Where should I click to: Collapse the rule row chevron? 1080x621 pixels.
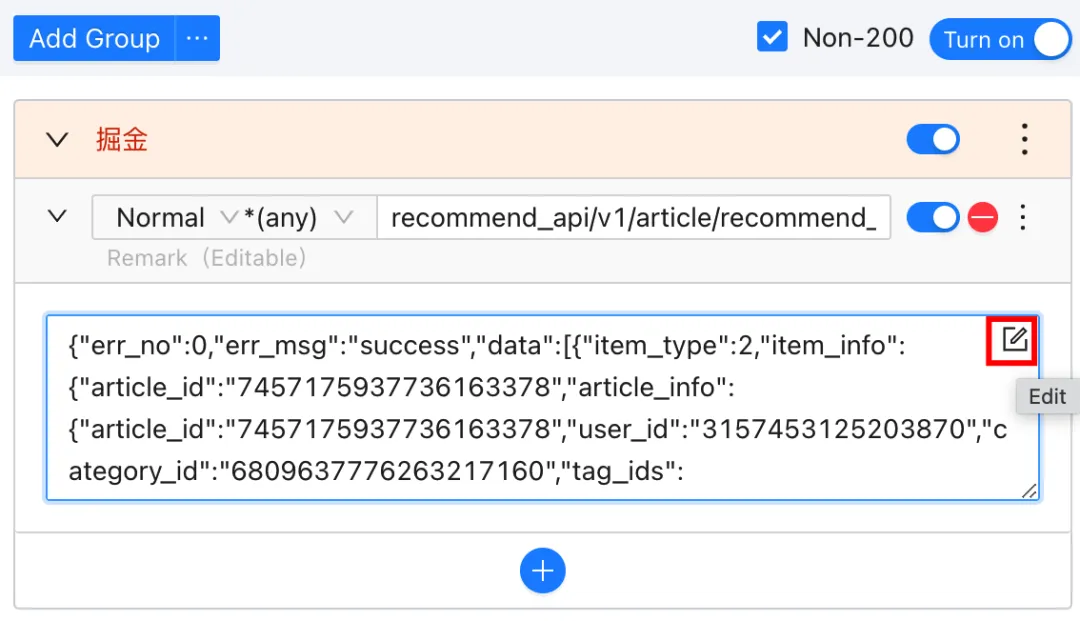click(57, 217)
